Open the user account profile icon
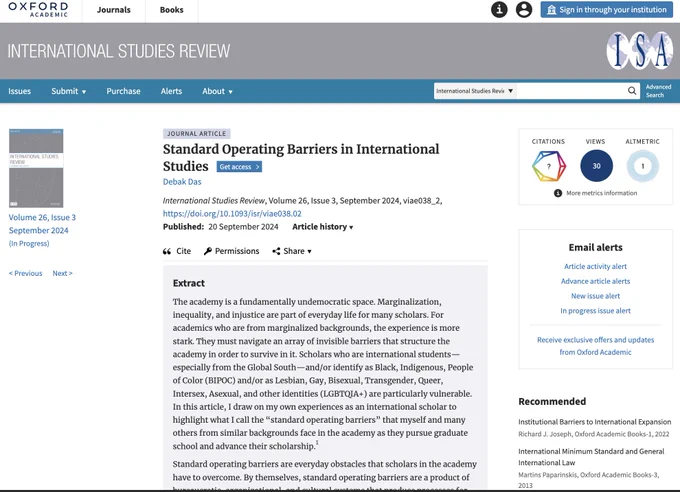Viewport: 680px width, 492px height. [524, 10]
